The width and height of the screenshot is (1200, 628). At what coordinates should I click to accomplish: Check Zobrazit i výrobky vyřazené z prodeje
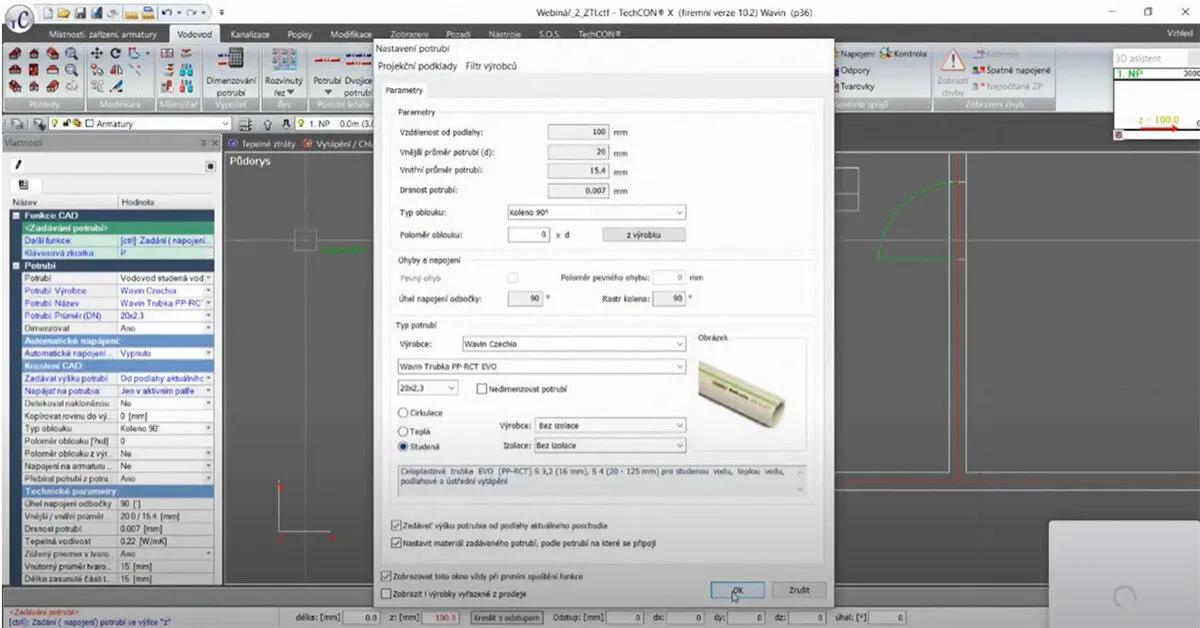pos(387,594)
